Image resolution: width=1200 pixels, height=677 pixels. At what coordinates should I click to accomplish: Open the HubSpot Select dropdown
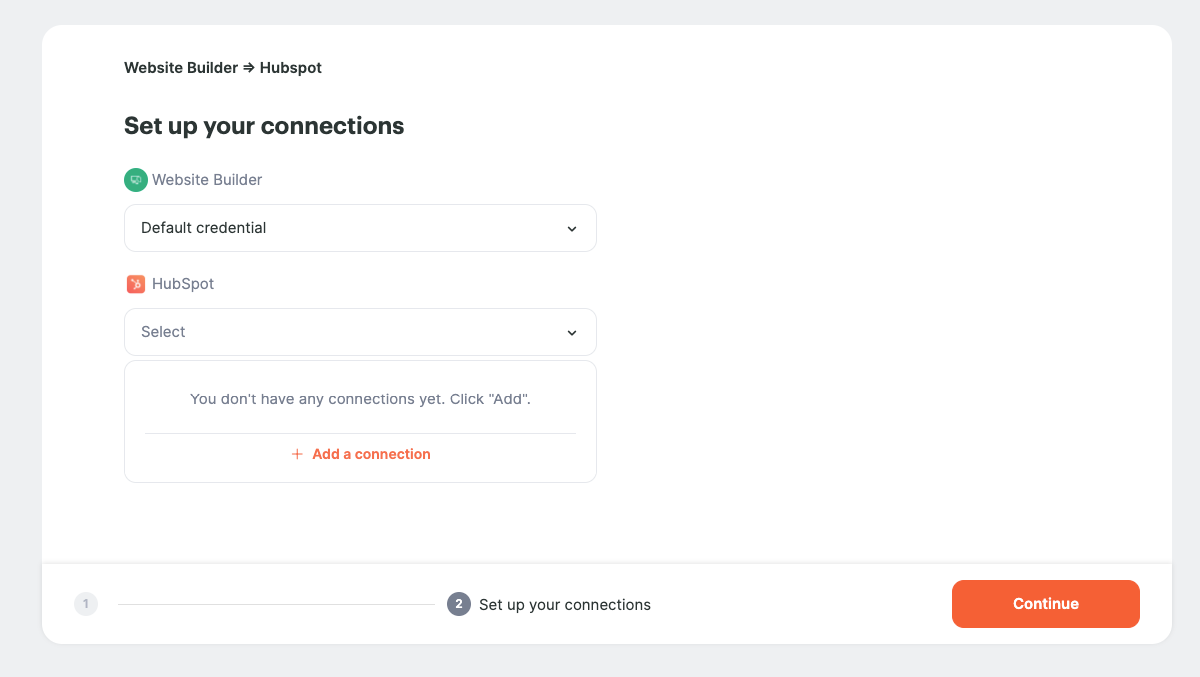(x=360, y=332)
